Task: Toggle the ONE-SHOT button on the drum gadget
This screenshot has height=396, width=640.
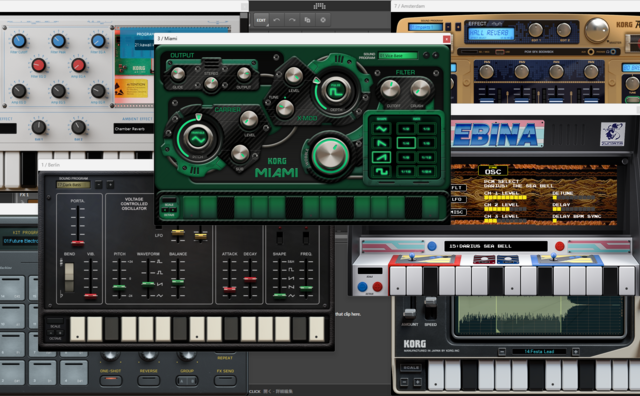Action: tap(111, 380)
